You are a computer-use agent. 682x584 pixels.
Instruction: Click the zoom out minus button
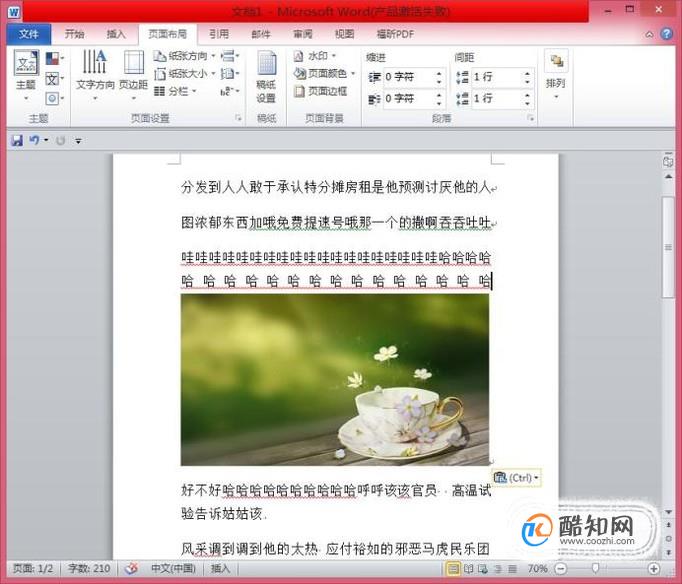561,568
